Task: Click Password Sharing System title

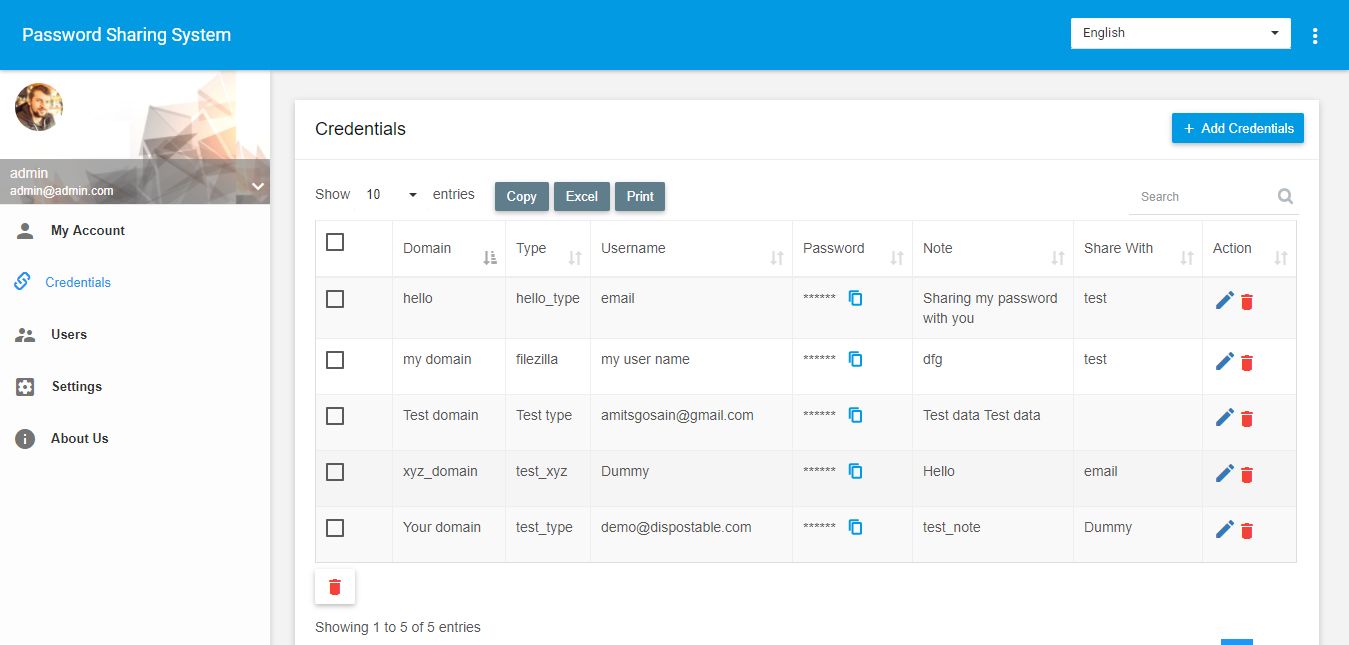Action: [126, 35]
